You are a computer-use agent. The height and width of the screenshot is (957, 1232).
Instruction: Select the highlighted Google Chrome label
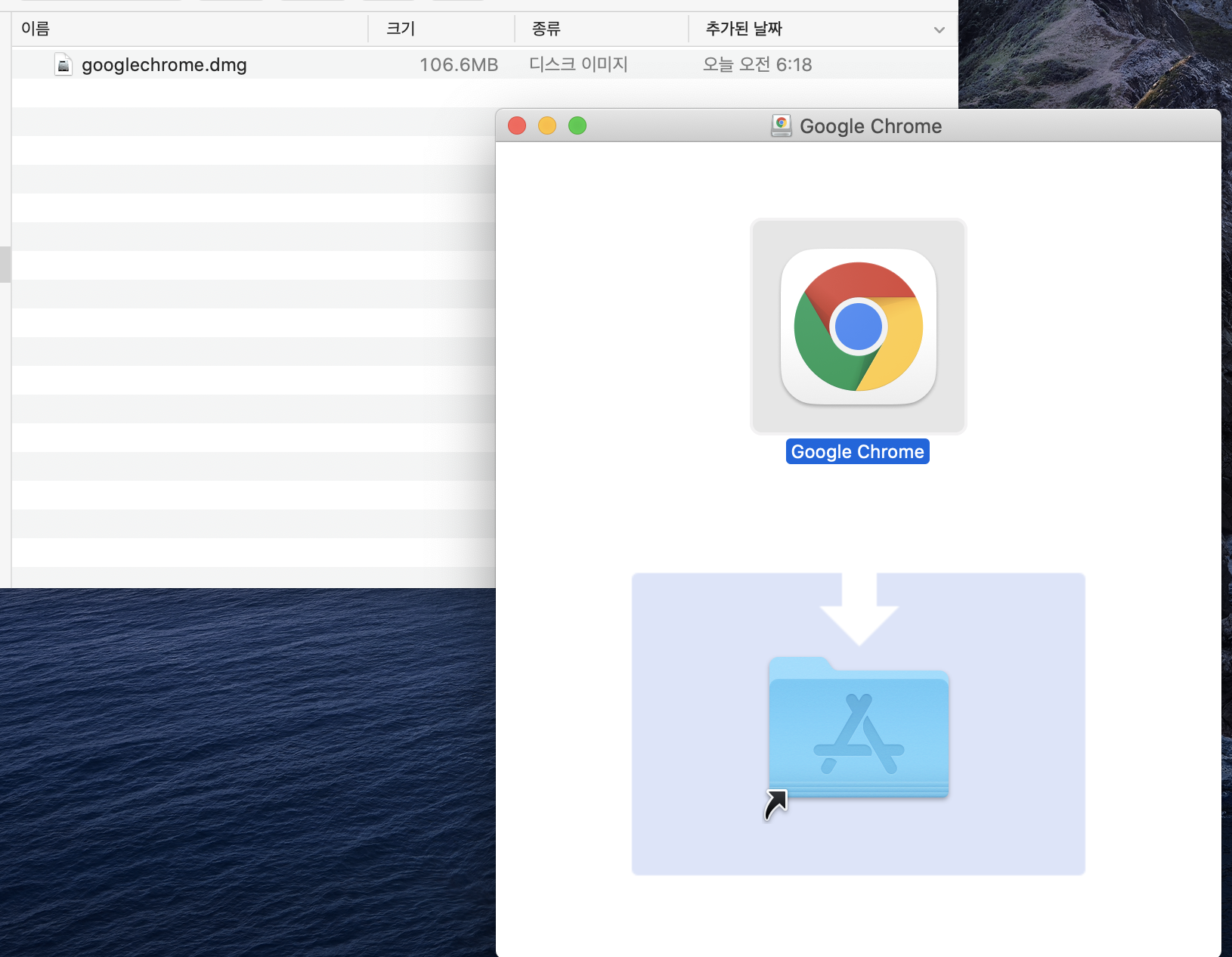[x=858, y=451]
